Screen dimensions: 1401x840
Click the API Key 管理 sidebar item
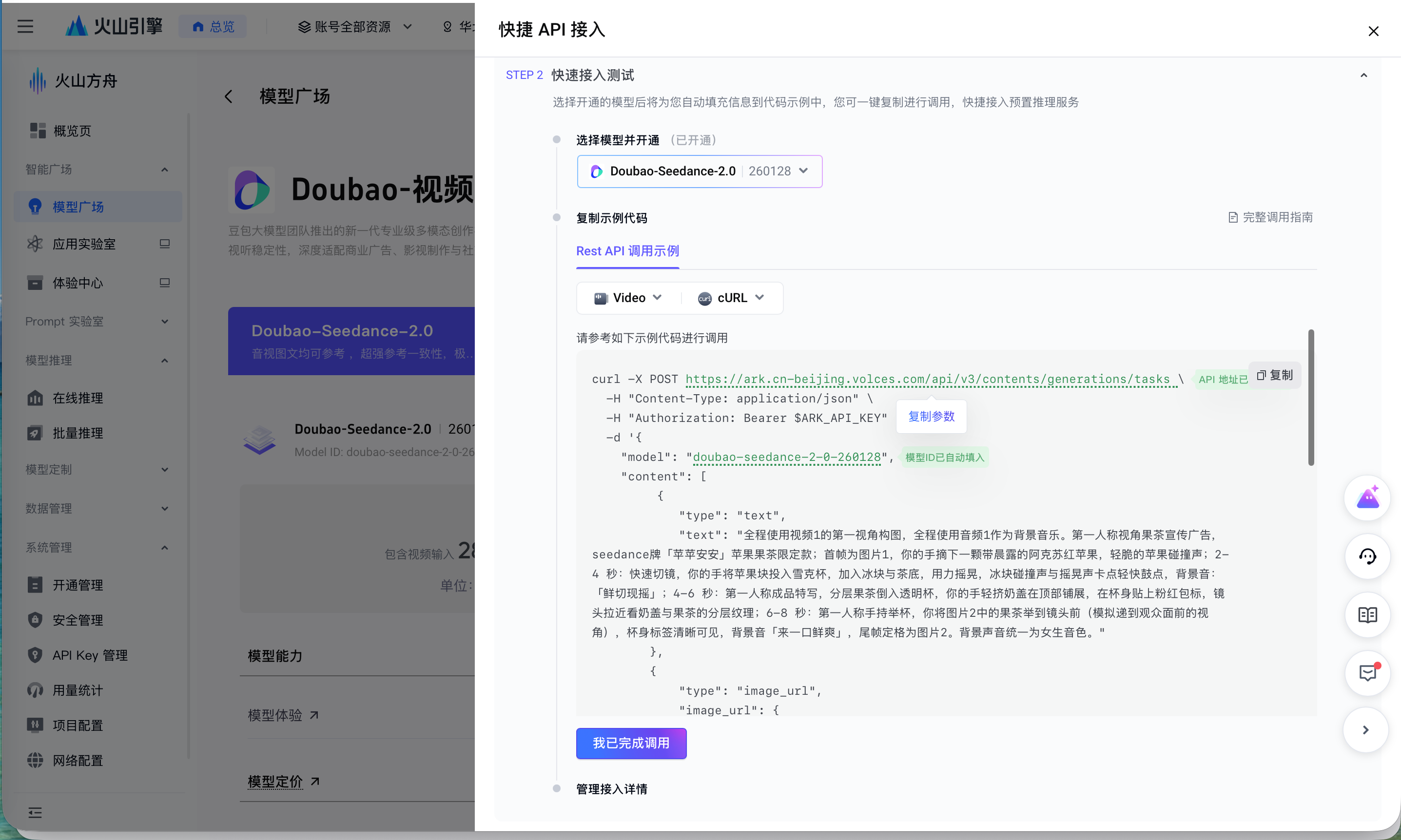(x=90, y=655)
